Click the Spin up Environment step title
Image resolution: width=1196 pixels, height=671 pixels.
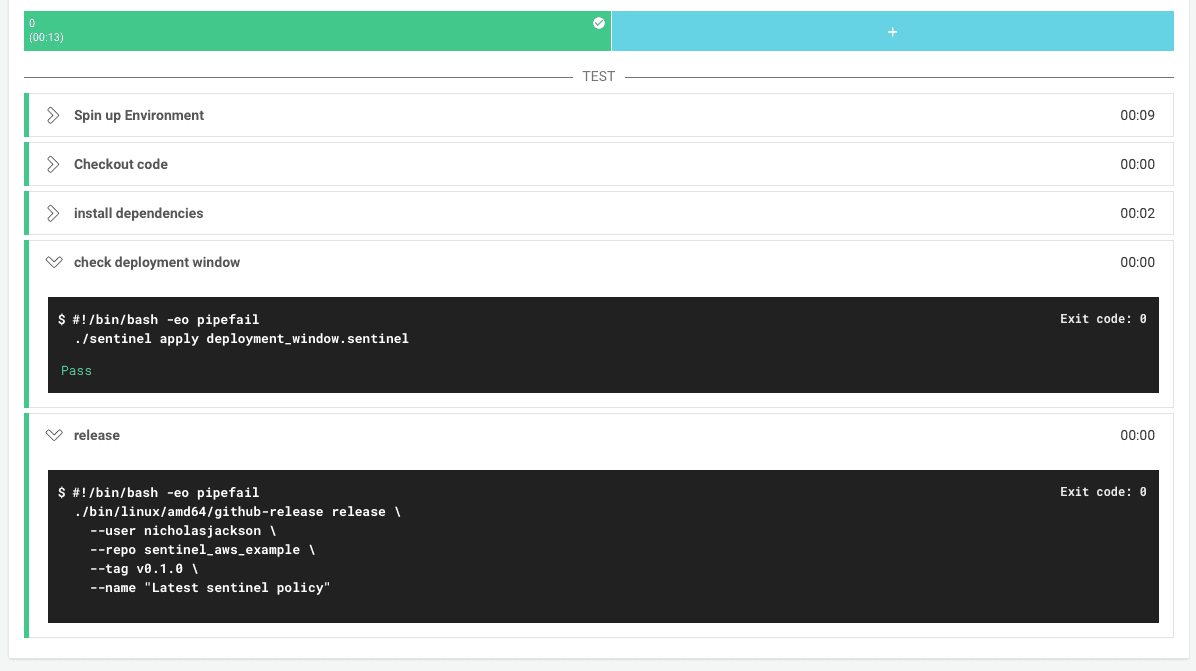coord(138,115)
